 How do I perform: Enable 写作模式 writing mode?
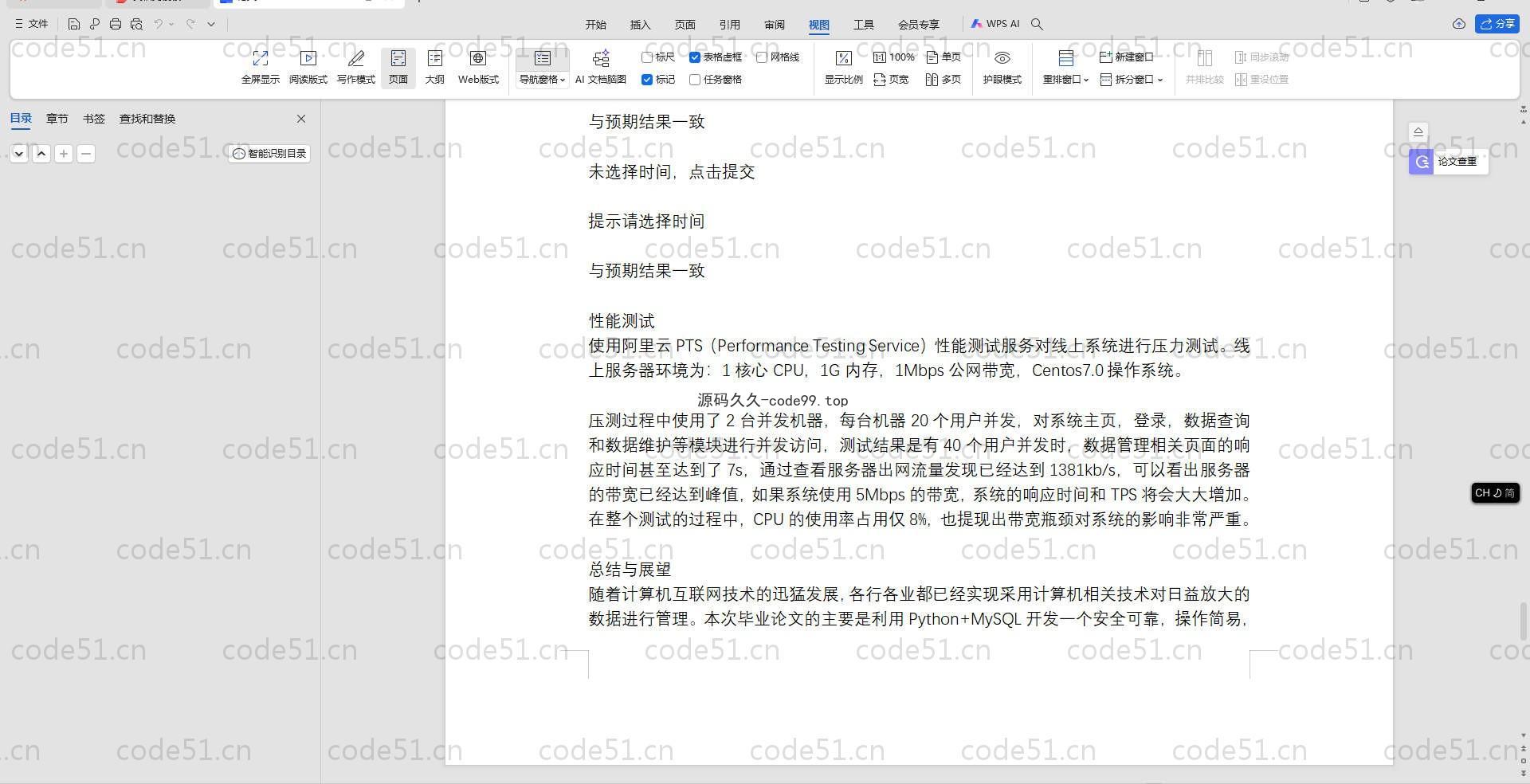[355, 68]
